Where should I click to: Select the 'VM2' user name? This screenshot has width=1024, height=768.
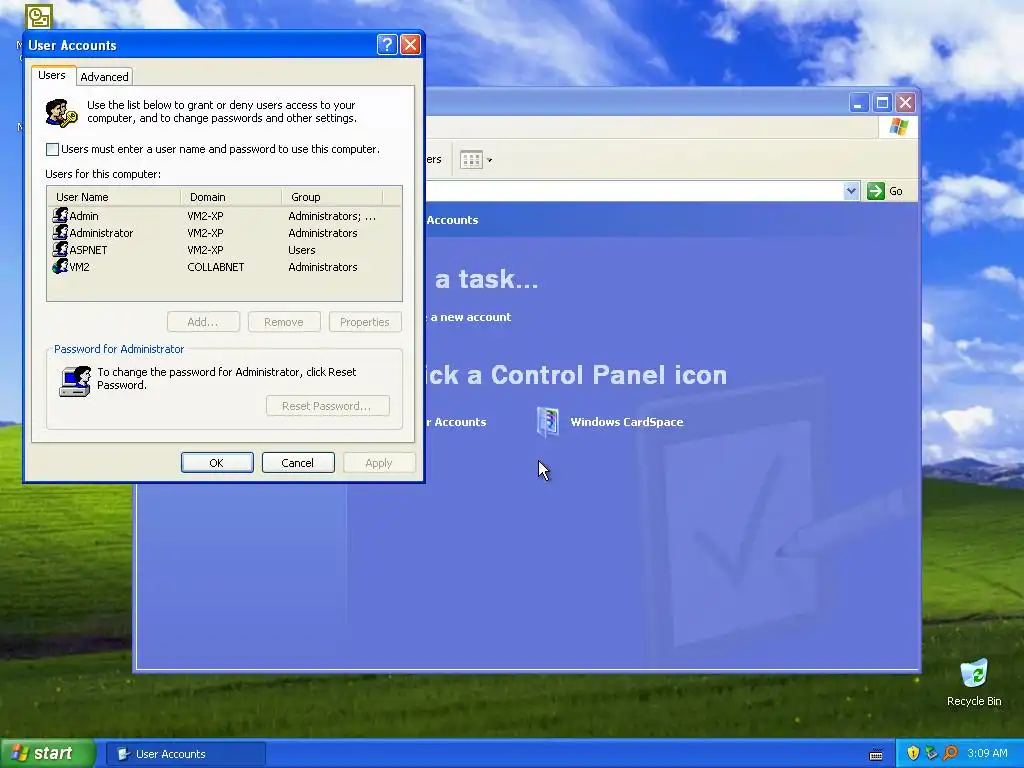(x=80, y=267)
